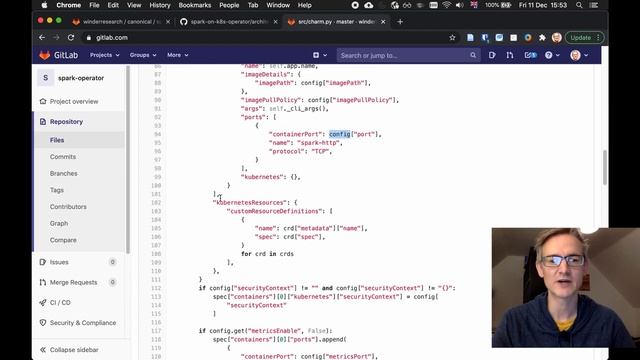Viewport: 640px width, 360px height.
Task: Open the Help question mark dropdown
Action: (552, 55)
